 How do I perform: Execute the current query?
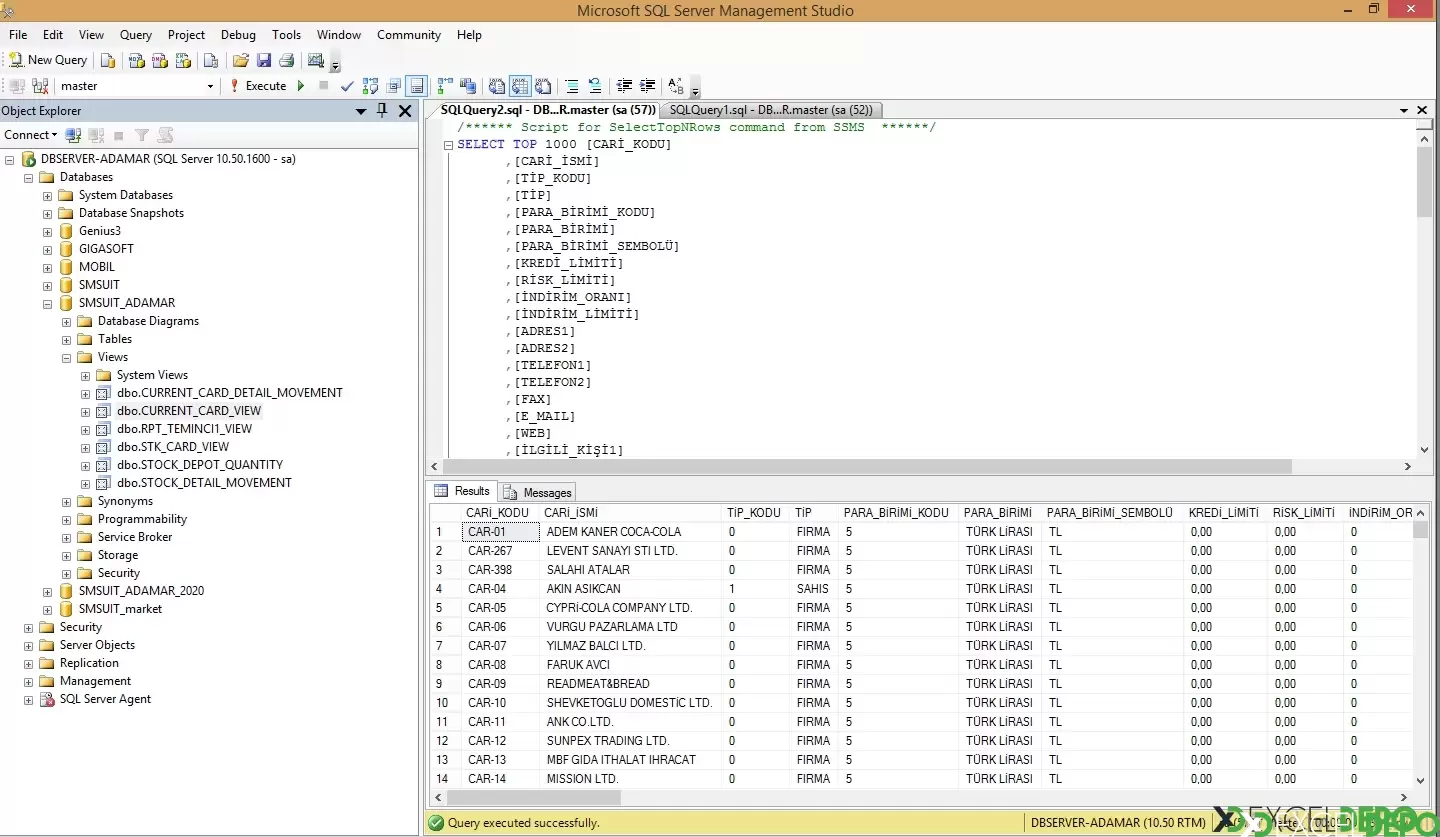pos(258,86)
